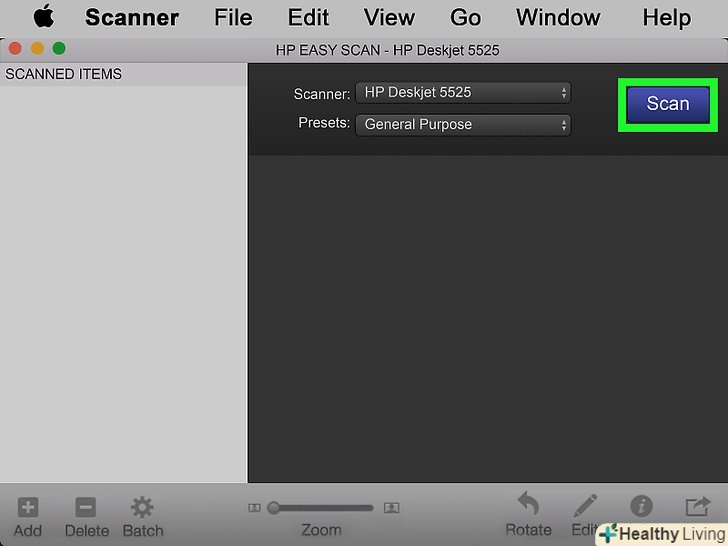The image size is (728, 546).
Task: Click the Zoom slider handle
Action: coord(273,507)
